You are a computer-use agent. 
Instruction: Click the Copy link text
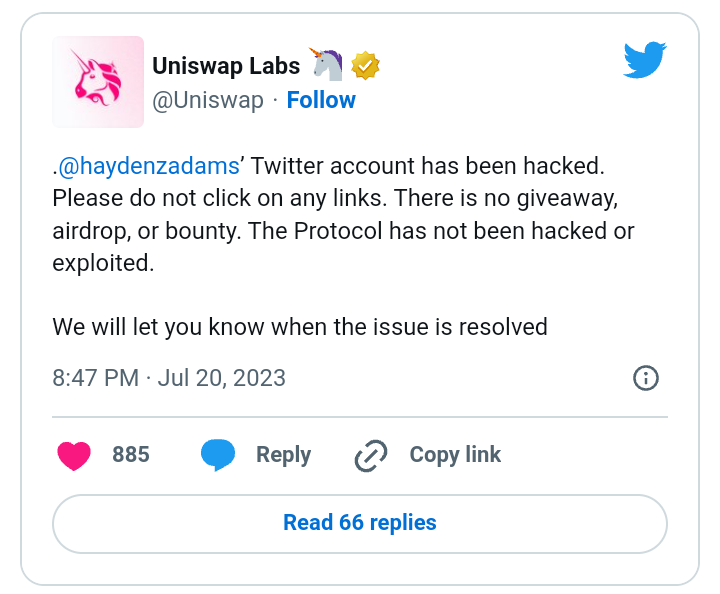click(455, 455)
